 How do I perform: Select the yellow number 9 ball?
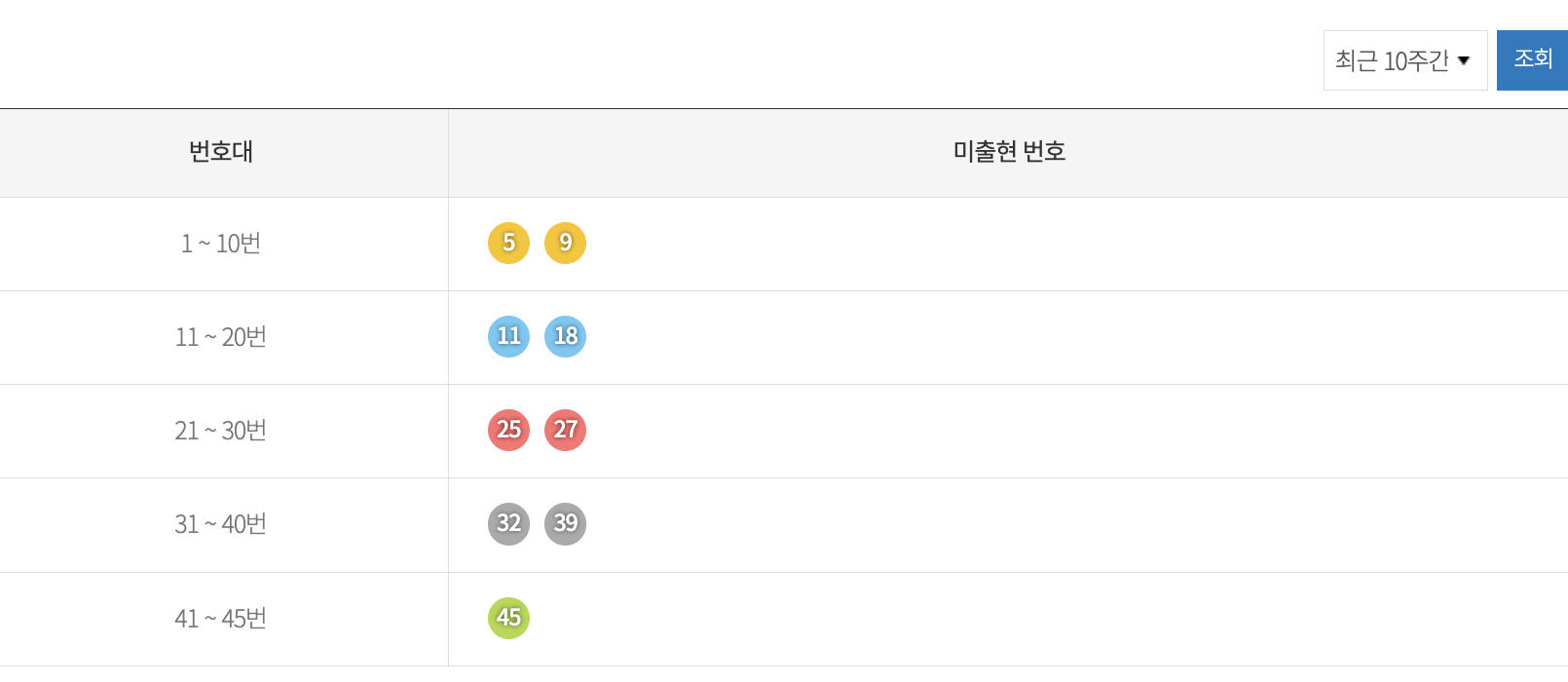pos(566,244)
